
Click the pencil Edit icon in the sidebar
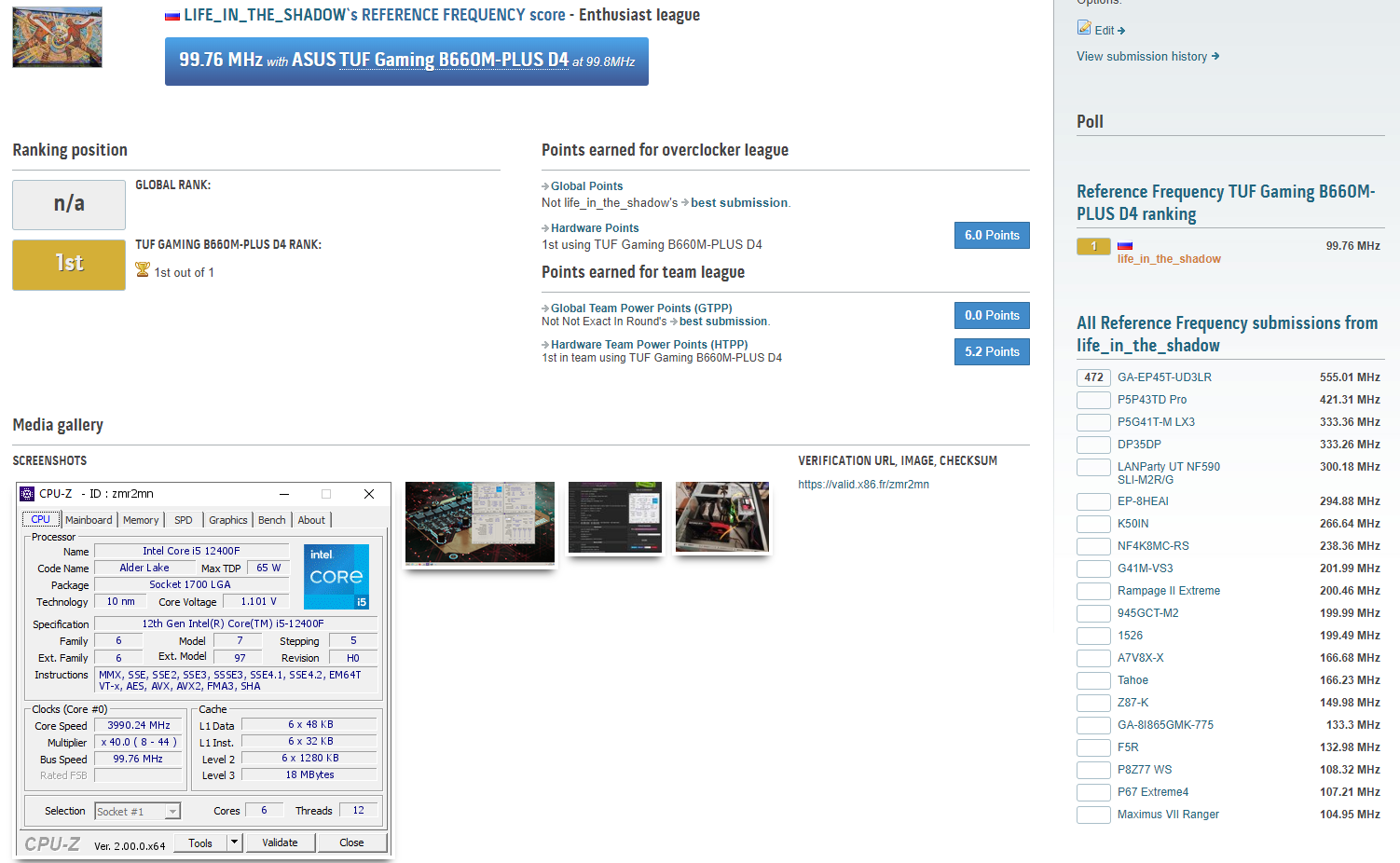coord(1084,28)
